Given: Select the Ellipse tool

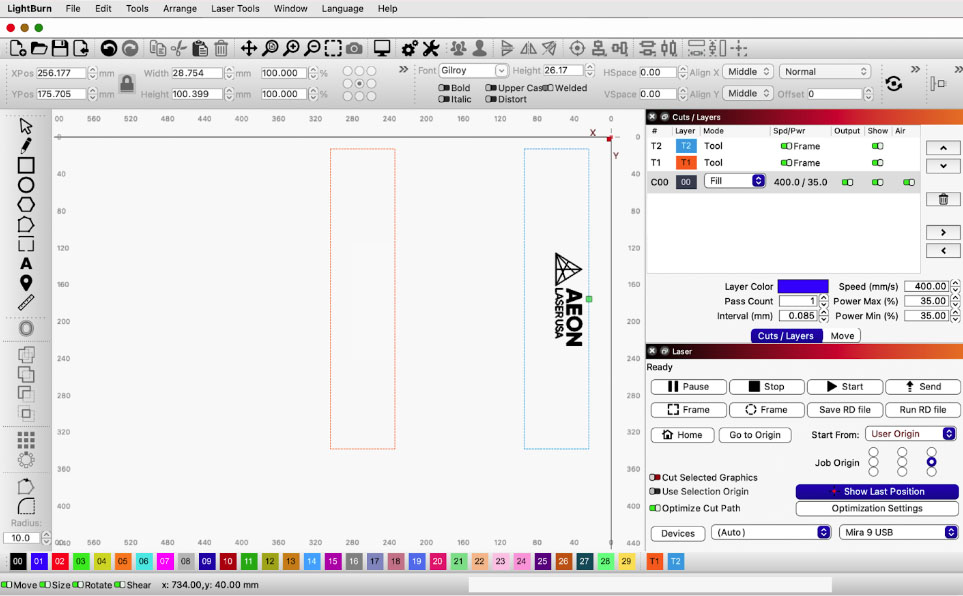Looking at the screenshot, I should point(26,185).
